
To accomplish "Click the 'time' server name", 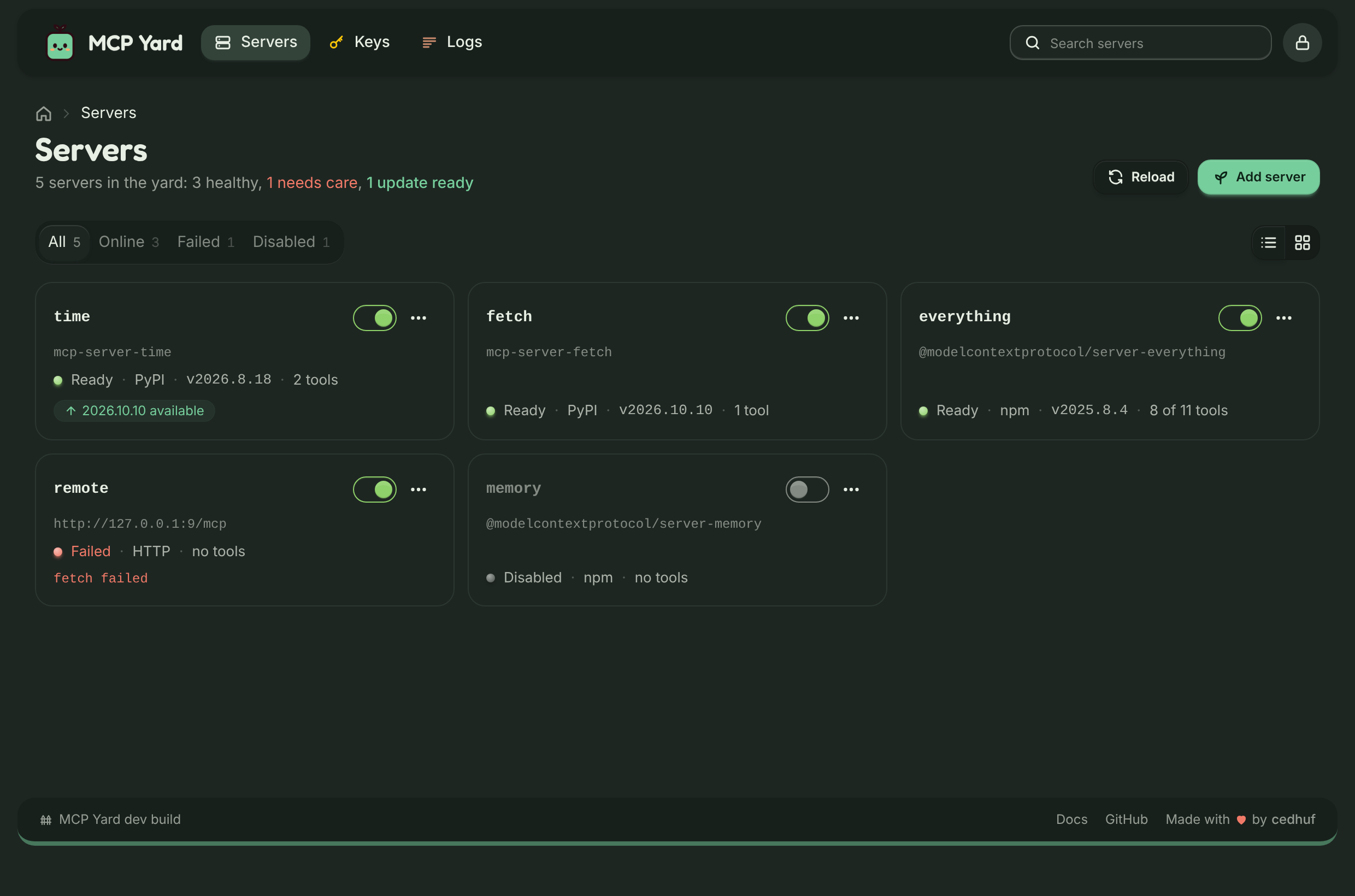I will click(72, 316).
